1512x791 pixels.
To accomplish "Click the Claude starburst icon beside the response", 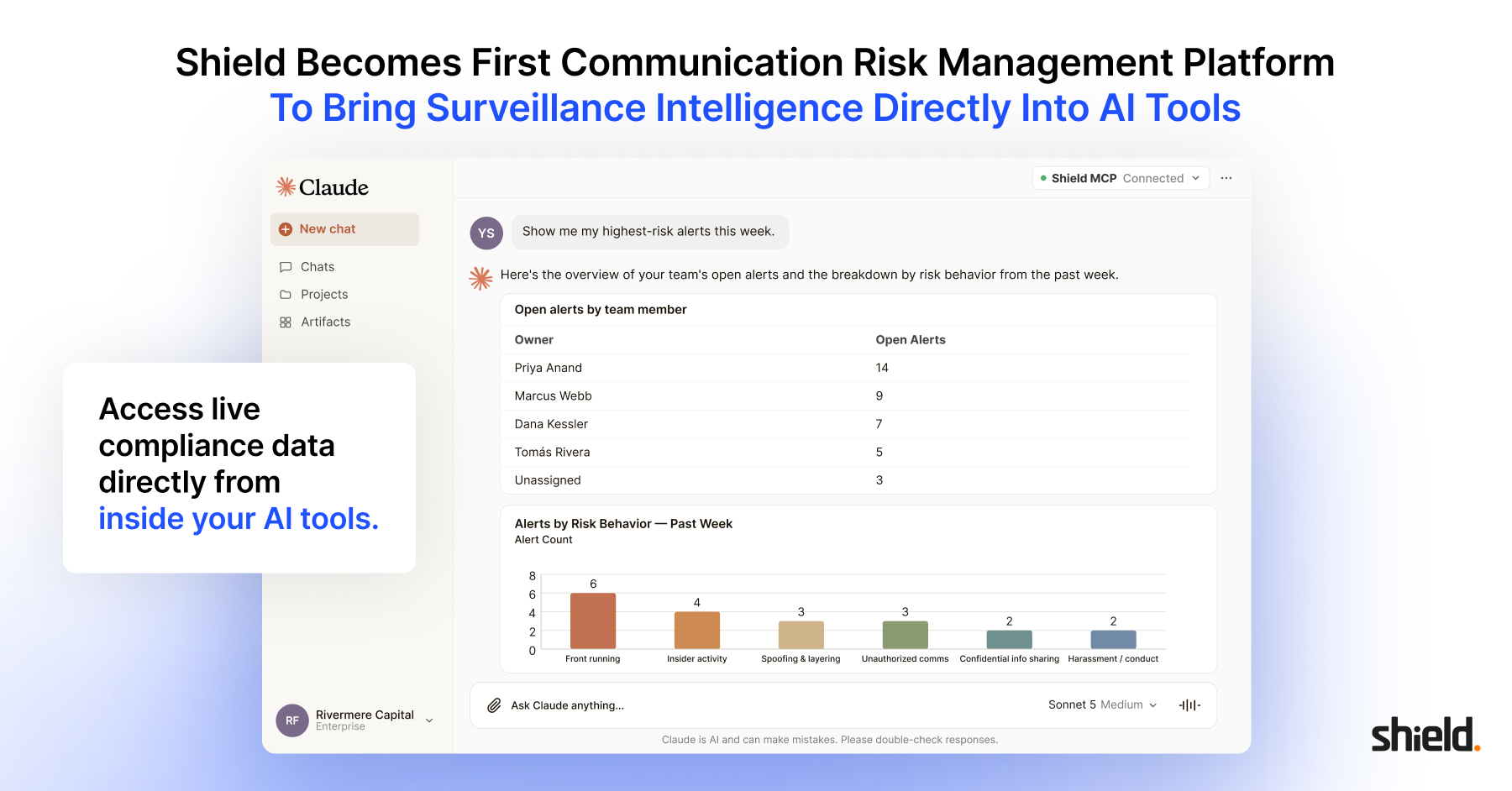I will click(480, 278).
